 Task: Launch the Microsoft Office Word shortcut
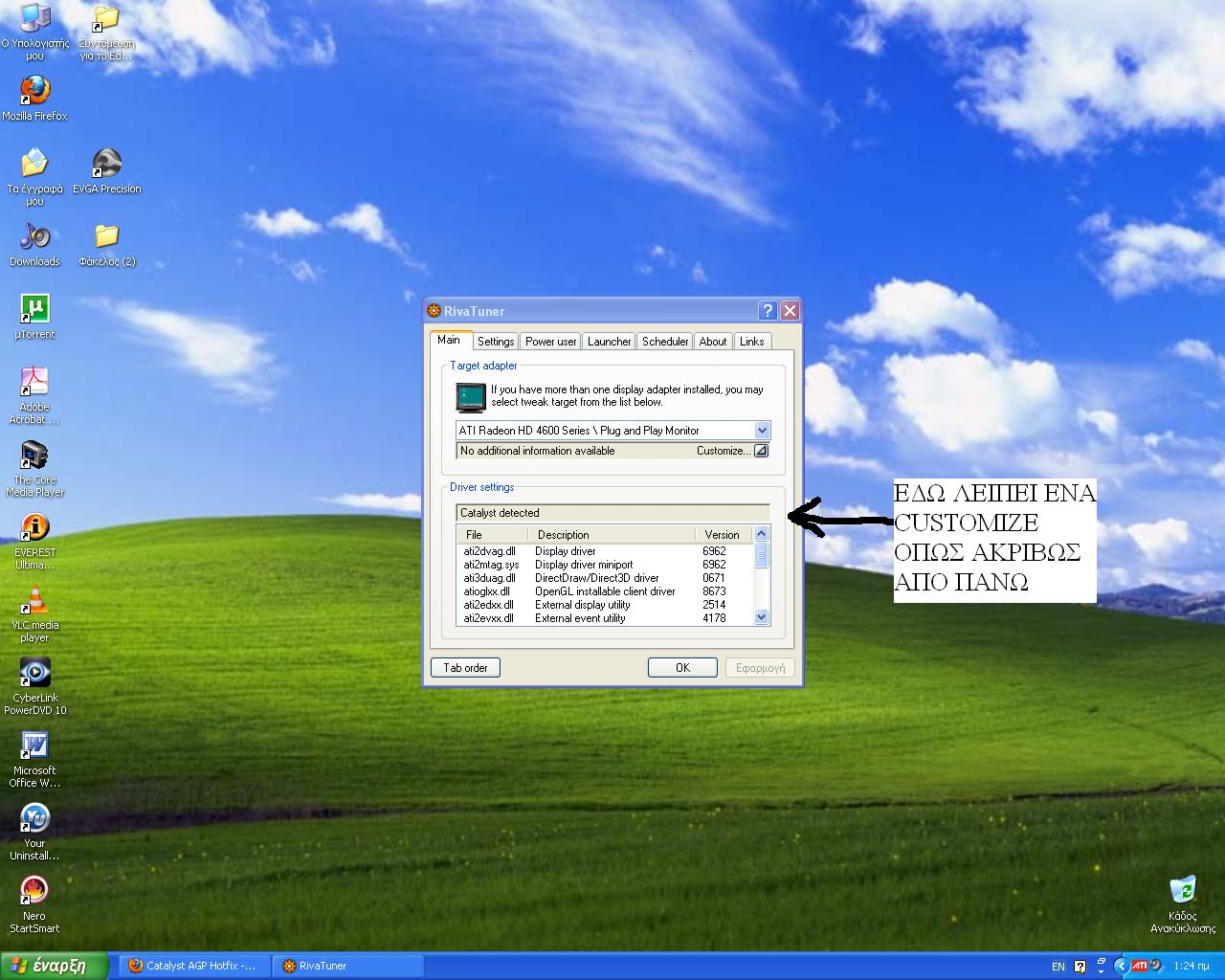pos(34,759)
